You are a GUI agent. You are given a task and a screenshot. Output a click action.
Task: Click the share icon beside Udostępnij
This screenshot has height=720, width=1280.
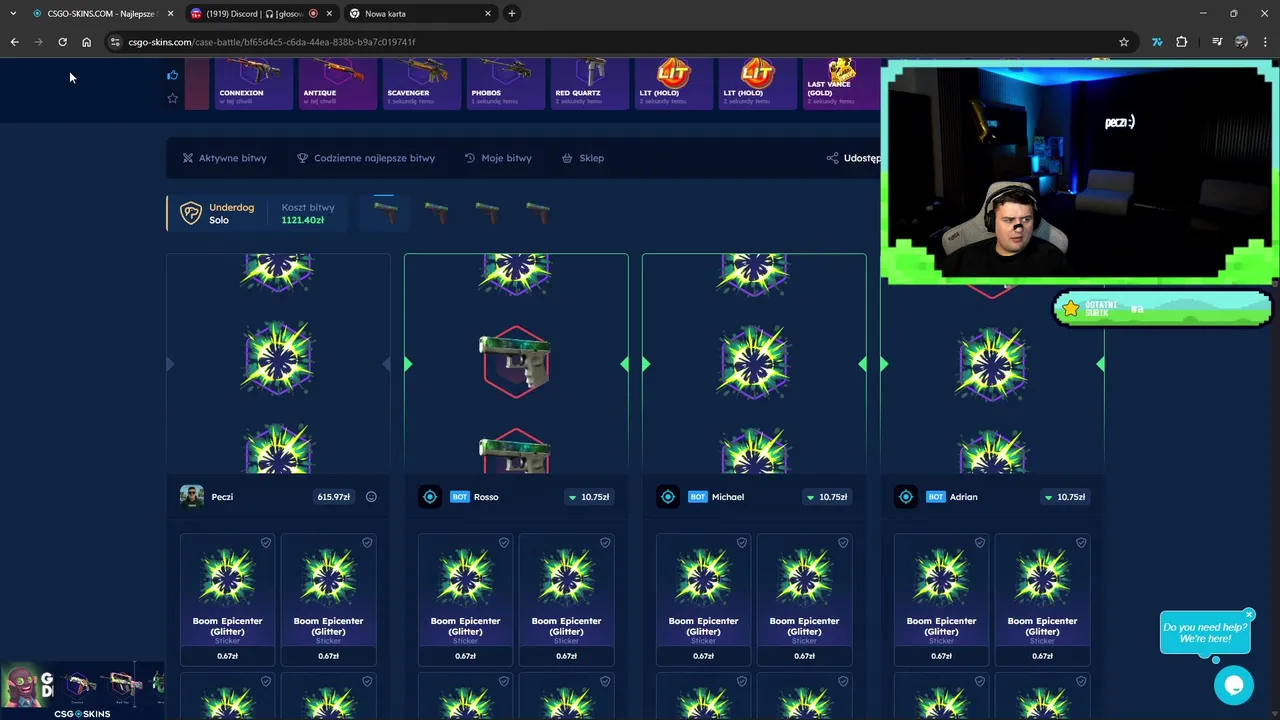832,158
